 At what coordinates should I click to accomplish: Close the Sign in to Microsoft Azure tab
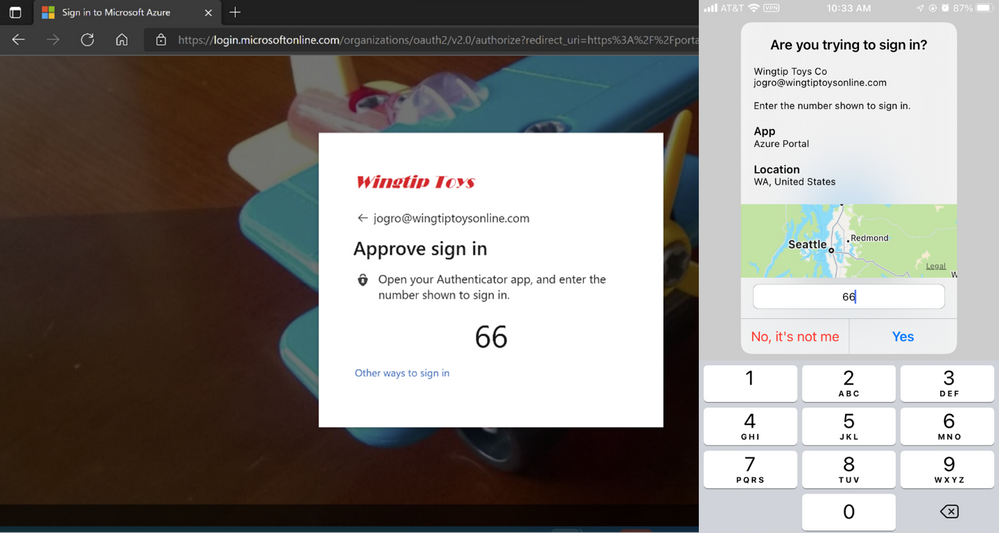point(208,12)
